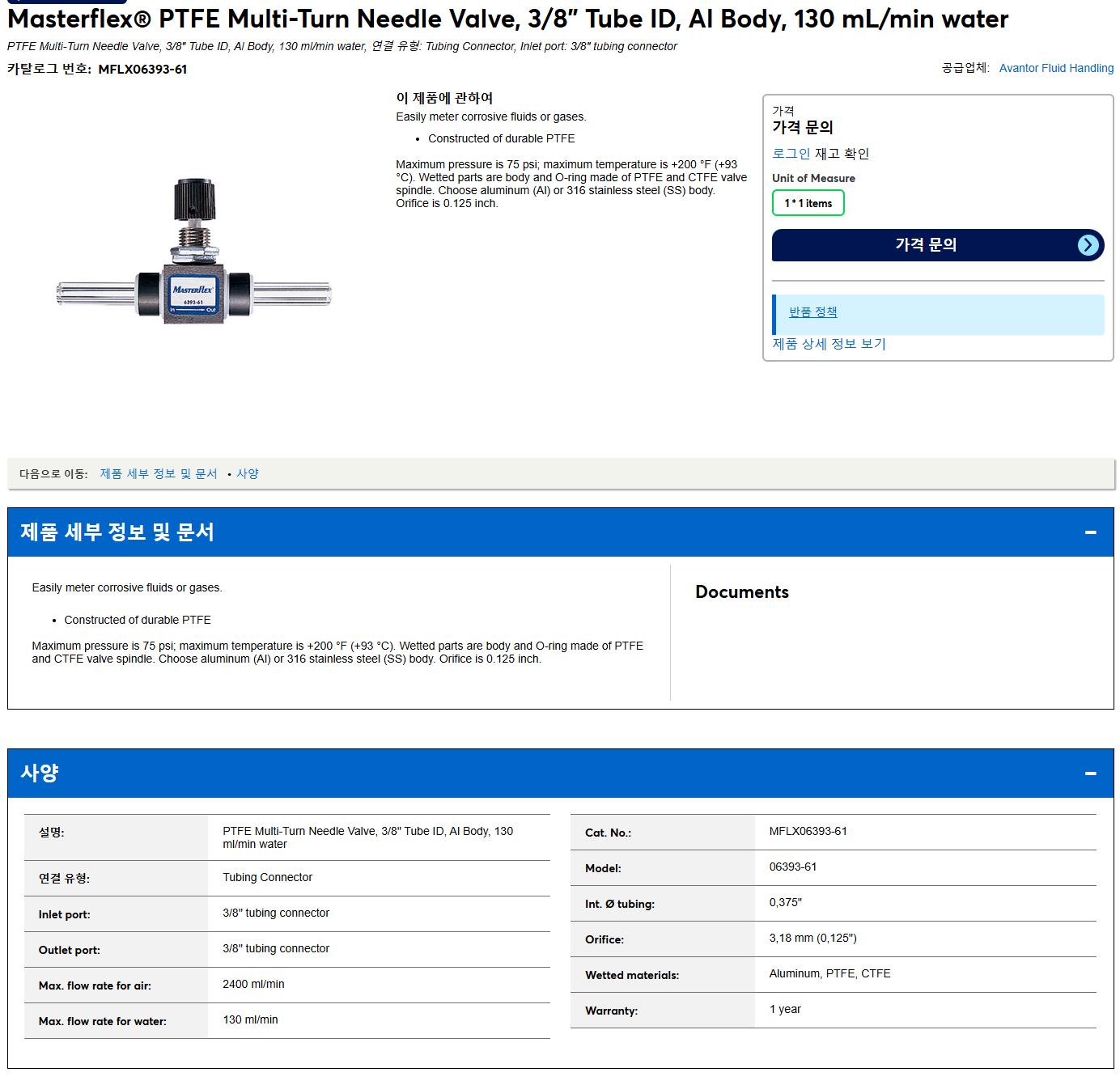
Task: Click the Cat. No. value in specifications table
Action: point(808,832)
